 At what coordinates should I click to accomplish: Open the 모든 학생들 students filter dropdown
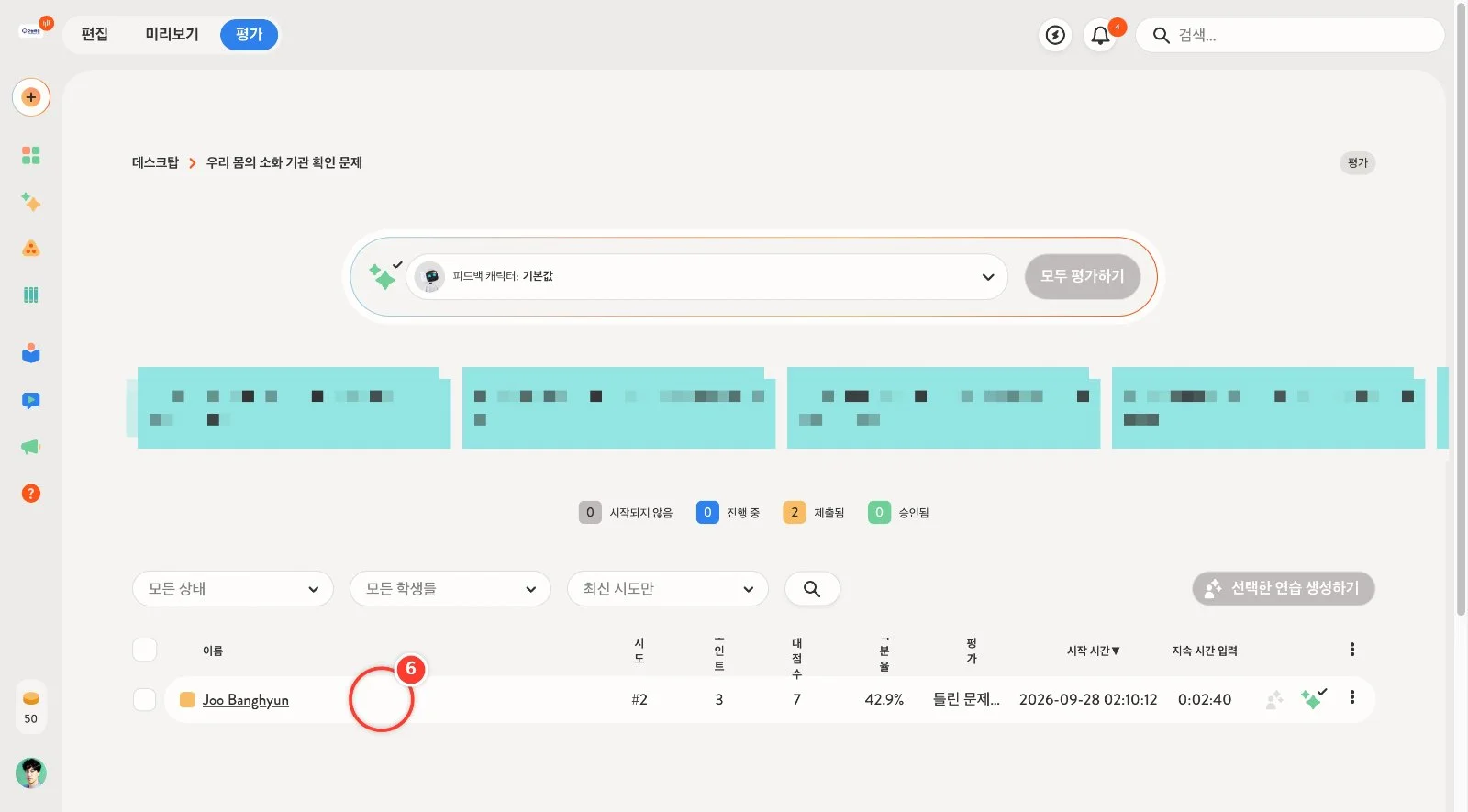tap(450, 589)
